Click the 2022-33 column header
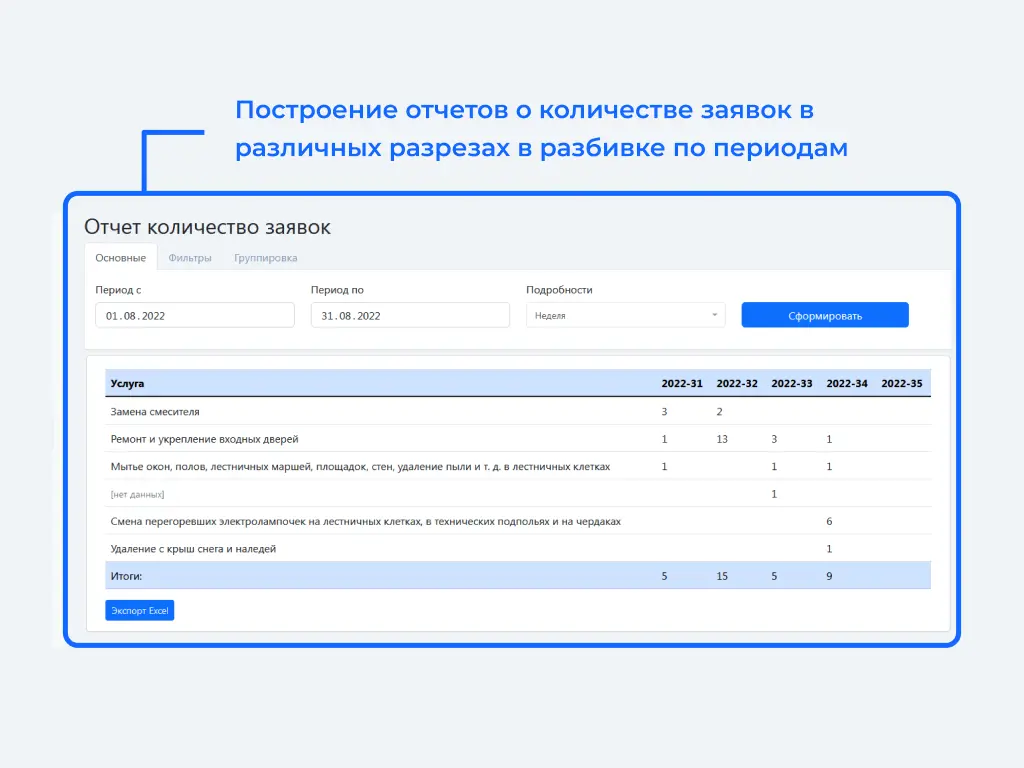The height and width of the screenshot is (768, 1024). (x=792, y=384)
